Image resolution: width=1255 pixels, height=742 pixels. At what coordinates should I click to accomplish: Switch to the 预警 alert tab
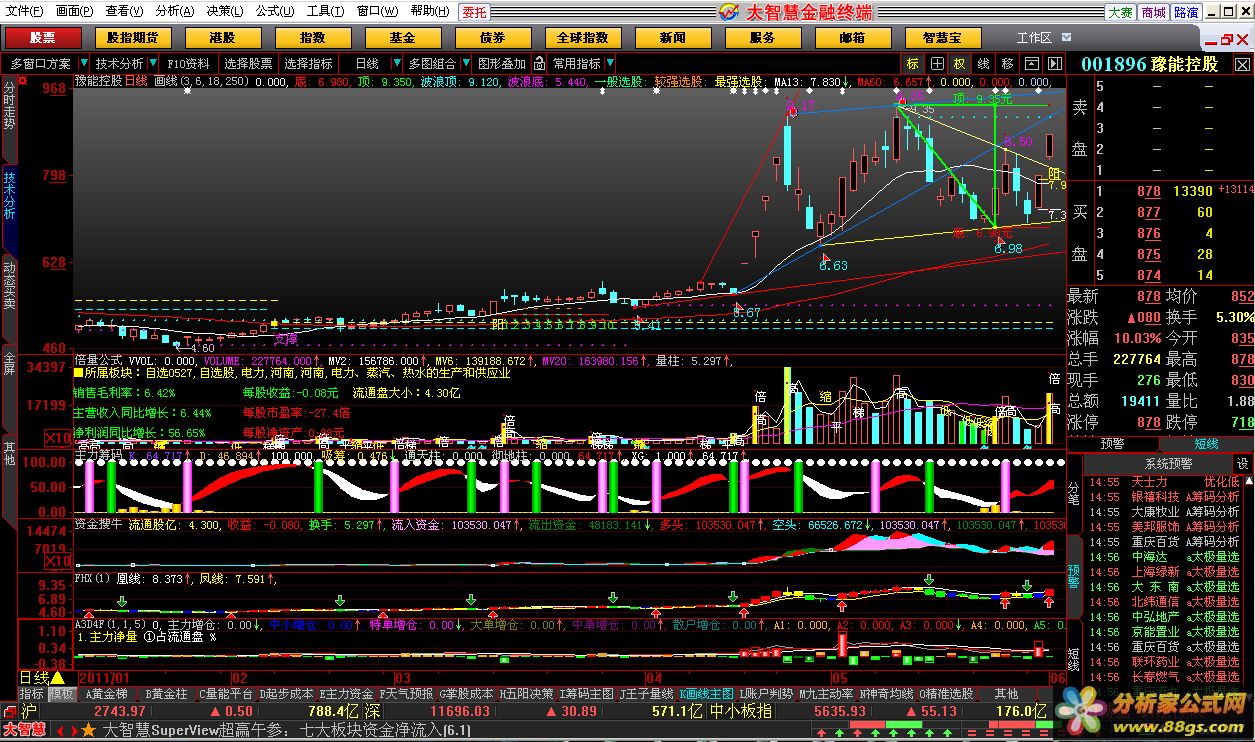1112,444
